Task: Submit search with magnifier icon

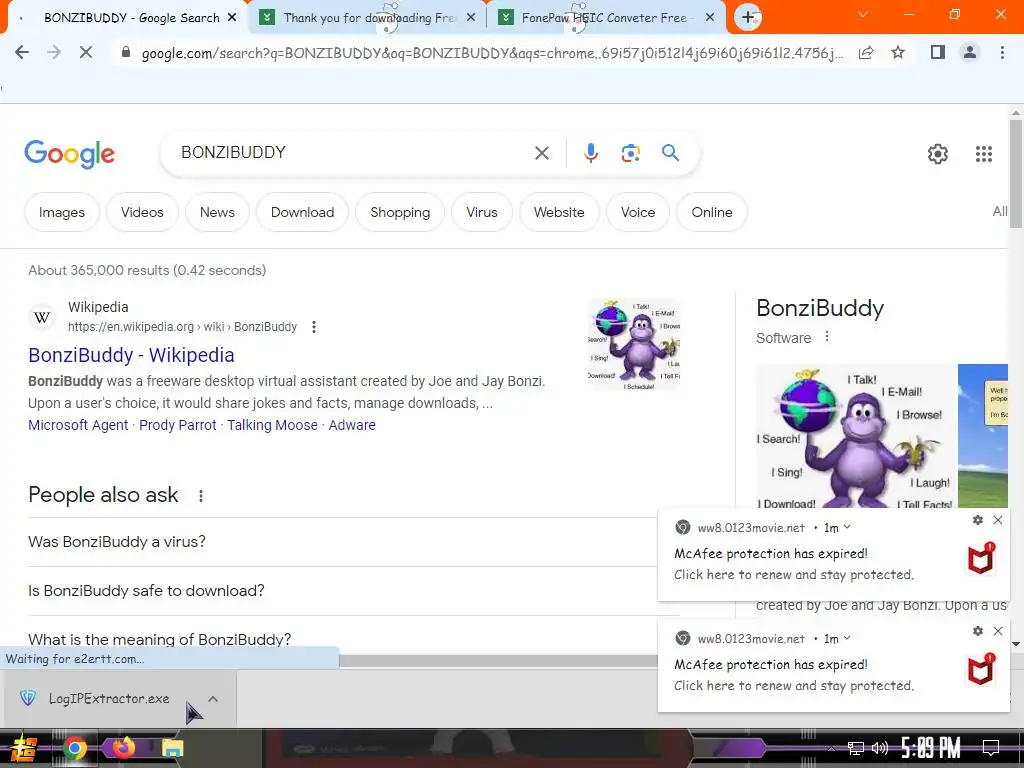Action: click(670, 153)
